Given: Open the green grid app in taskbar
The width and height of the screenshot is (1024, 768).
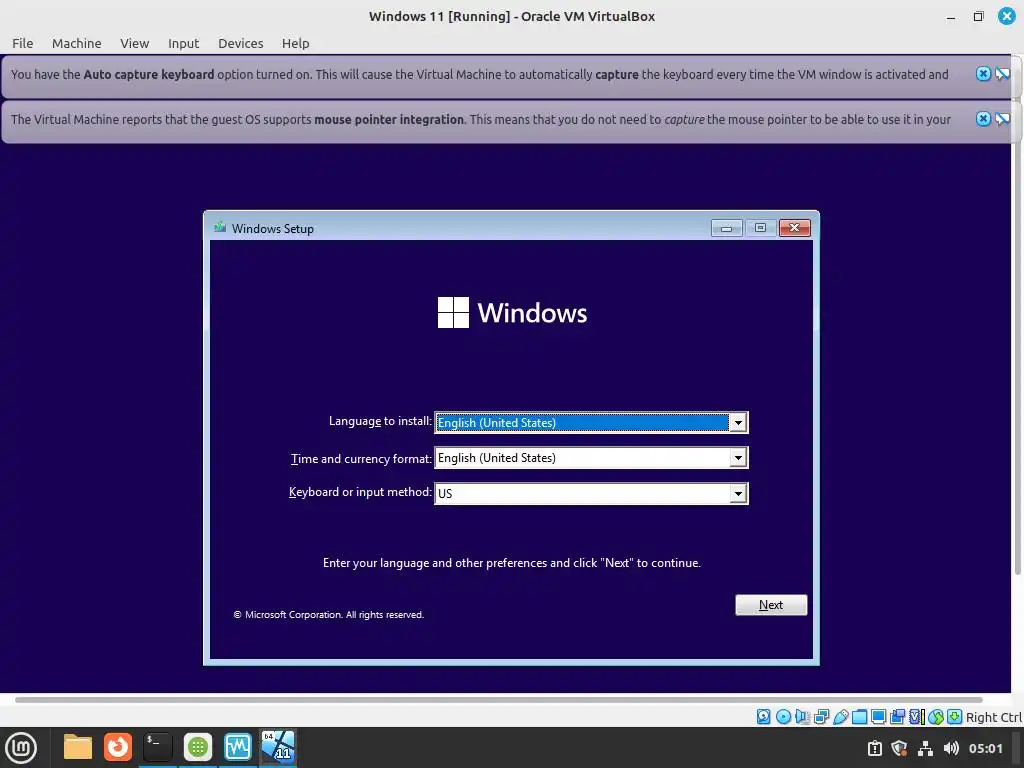Looking at the screenshot, I should click(x=197, y=747).
